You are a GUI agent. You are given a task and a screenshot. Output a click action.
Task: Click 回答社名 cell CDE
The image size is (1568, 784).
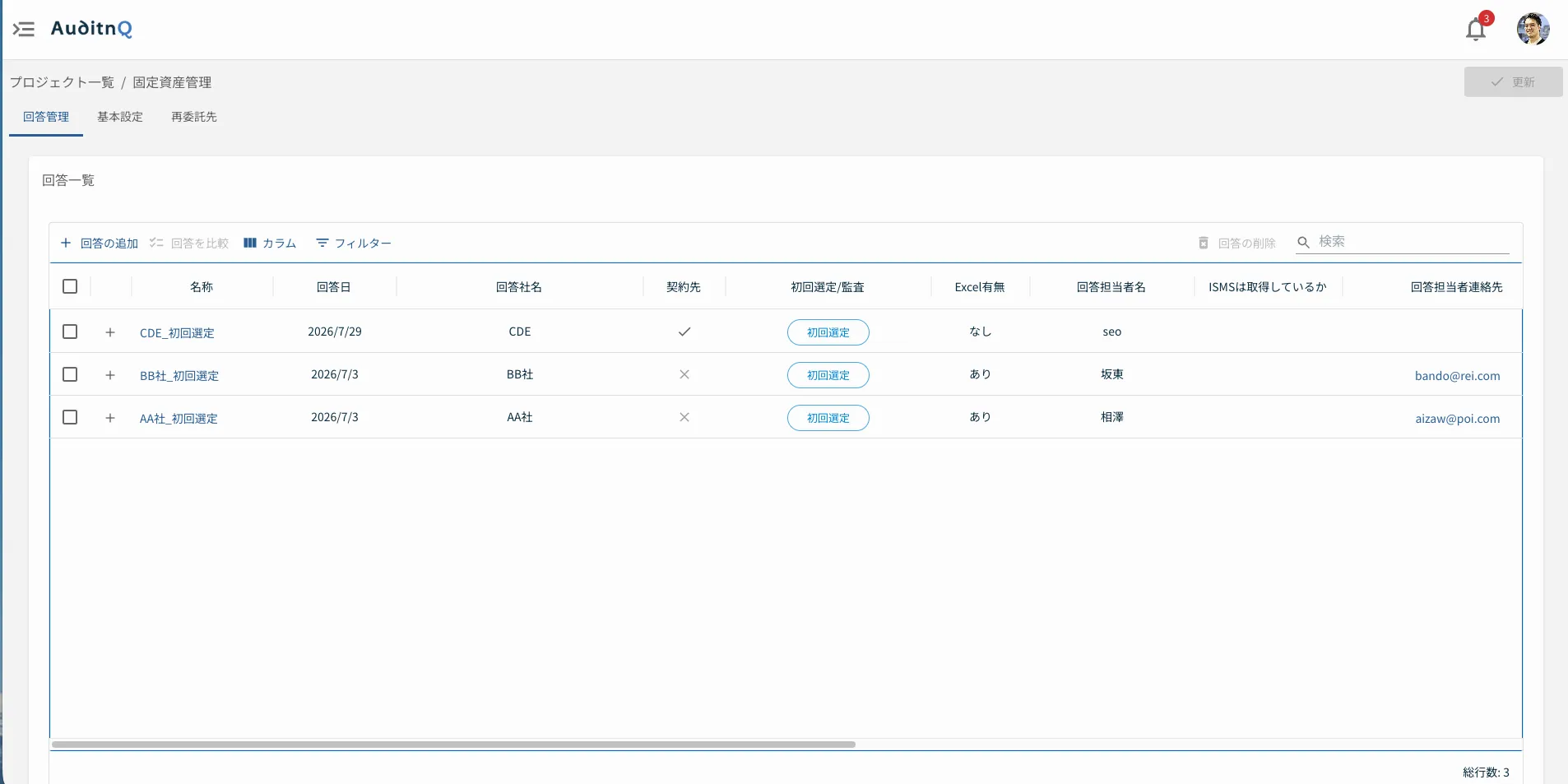[x=520, y=332]
